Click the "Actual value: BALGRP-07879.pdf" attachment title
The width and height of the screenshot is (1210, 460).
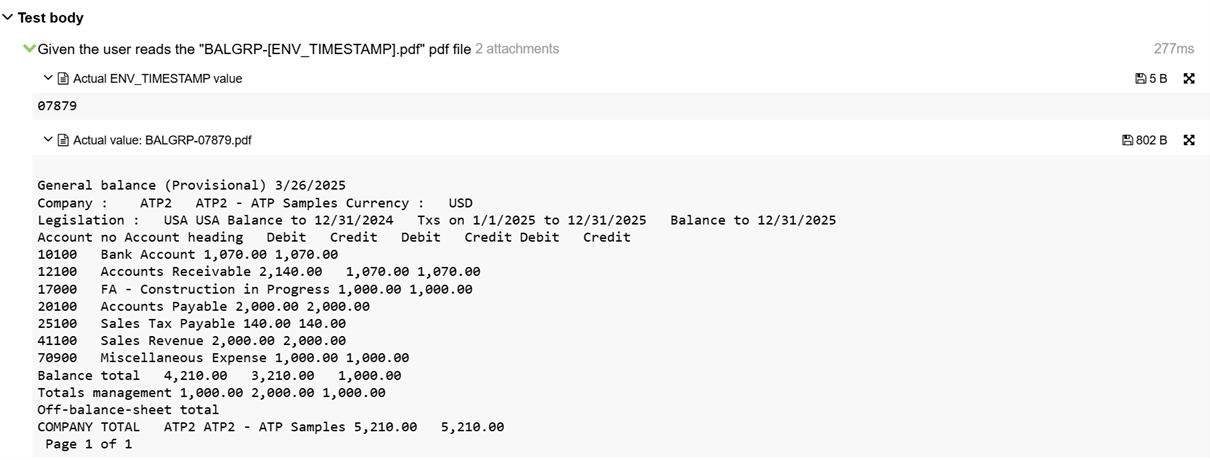(x=162, y=140)
